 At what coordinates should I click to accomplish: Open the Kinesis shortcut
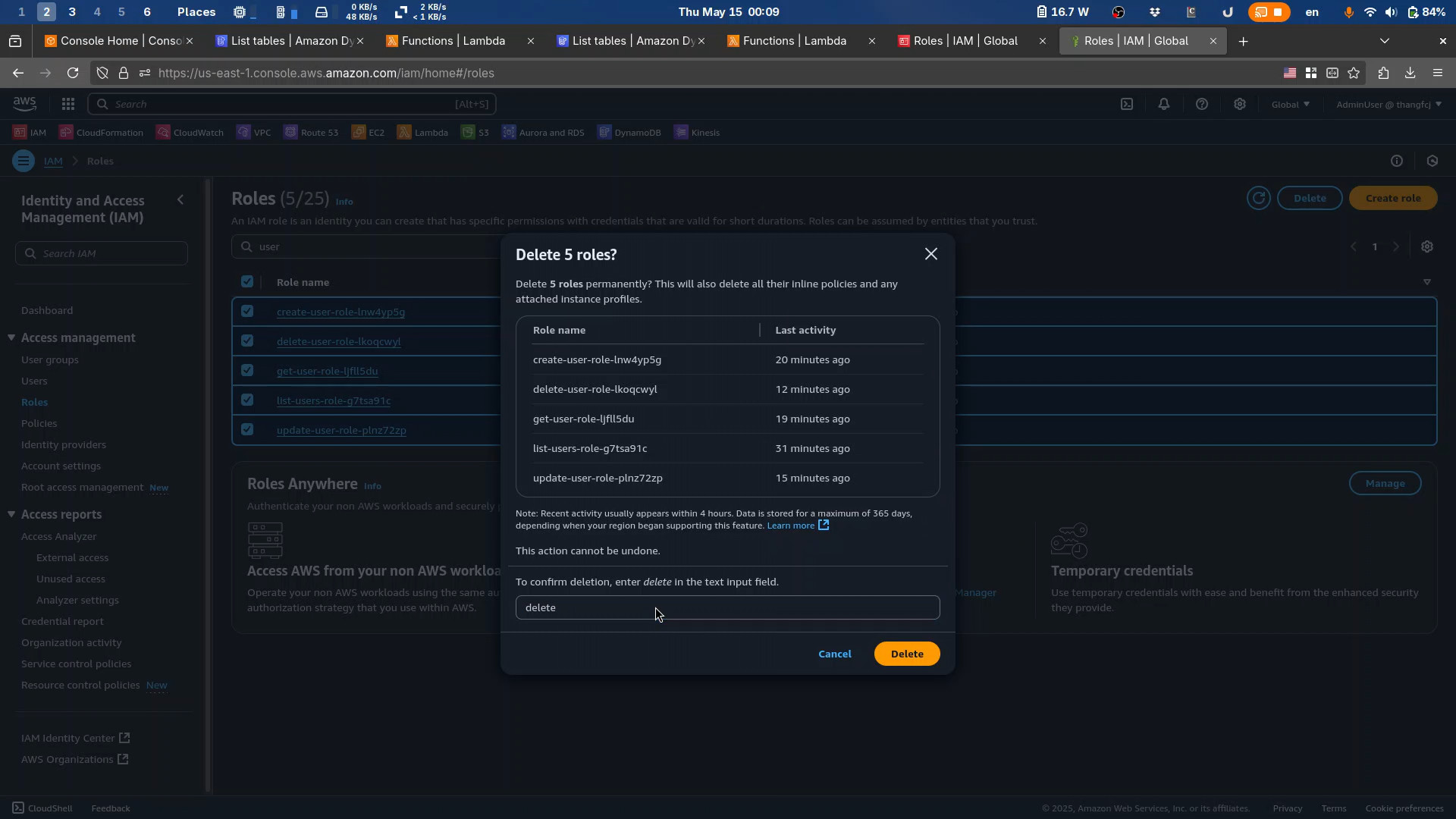(x=698, y=133)
